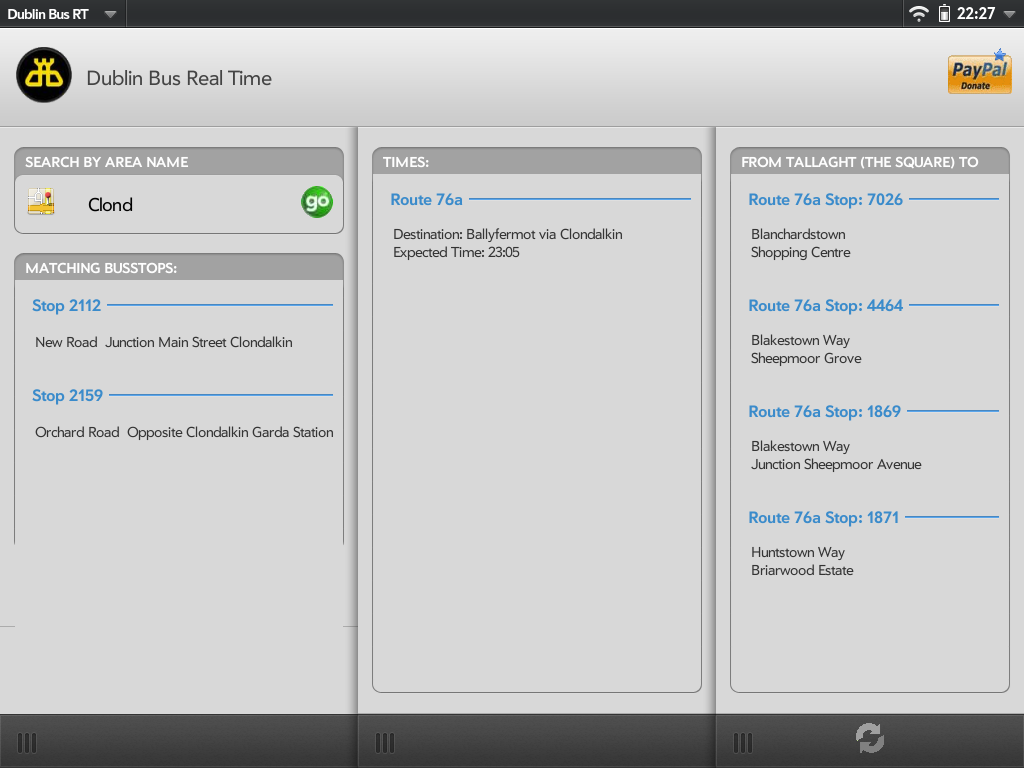Open system menu arrow beside the clock

point(1008,14)
